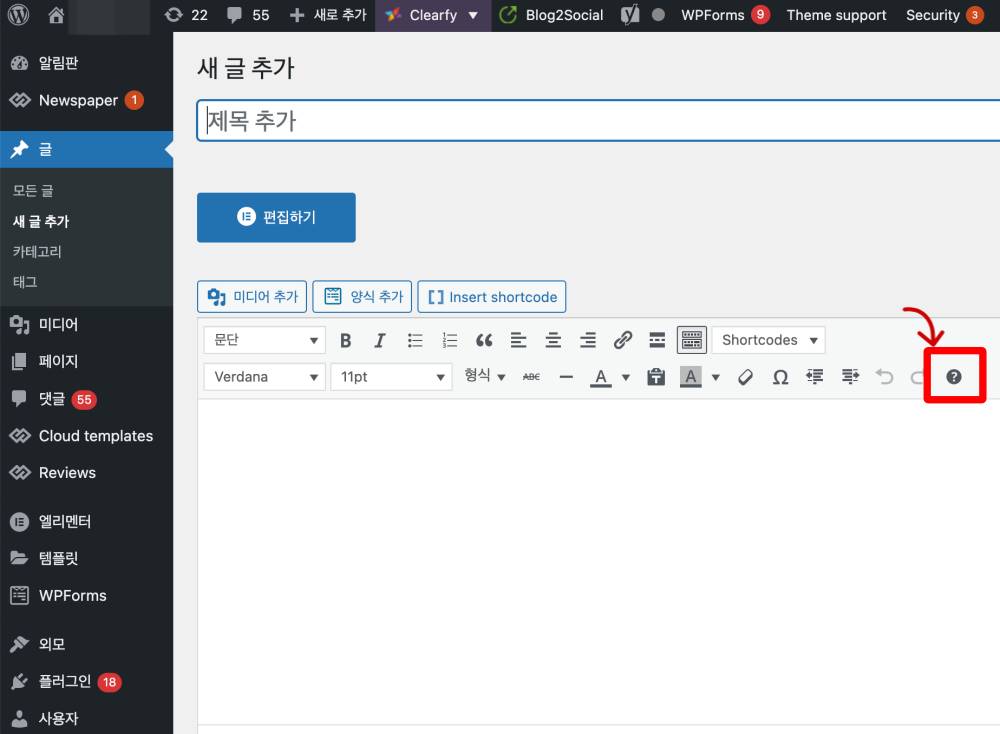Image resolution: width=1000 pixels, height=734 pixels.
Task: Open the background color picker arrow
Action: (716, 377)
